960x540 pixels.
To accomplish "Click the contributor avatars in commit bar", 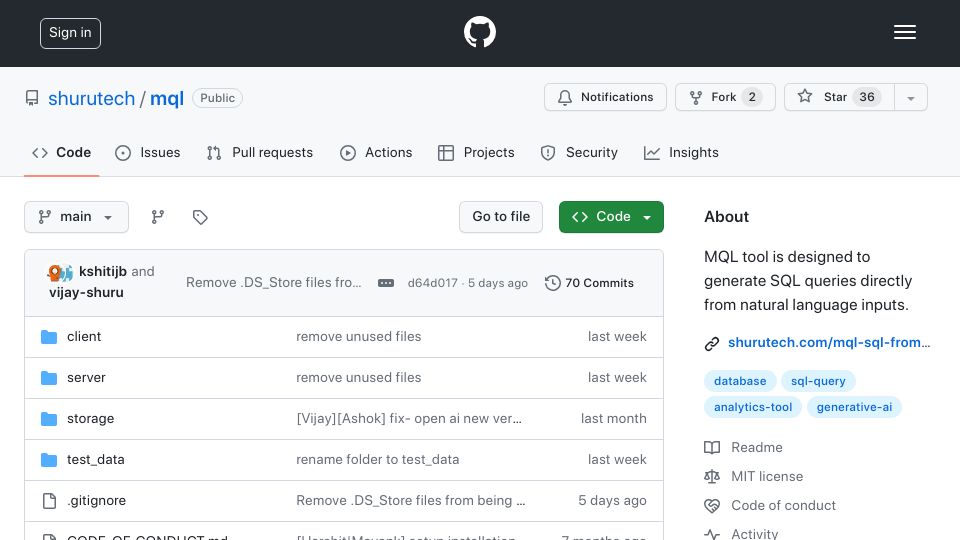I will coord(60,272).
